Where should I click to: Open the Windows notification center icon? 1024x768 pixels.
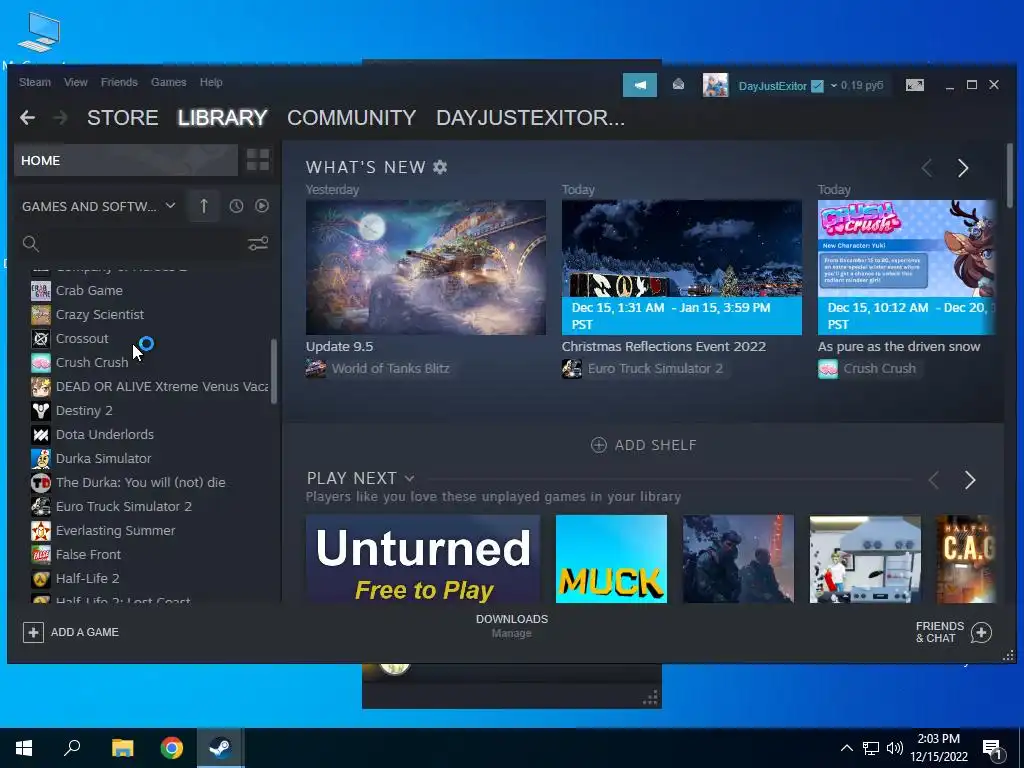[992, 749]
